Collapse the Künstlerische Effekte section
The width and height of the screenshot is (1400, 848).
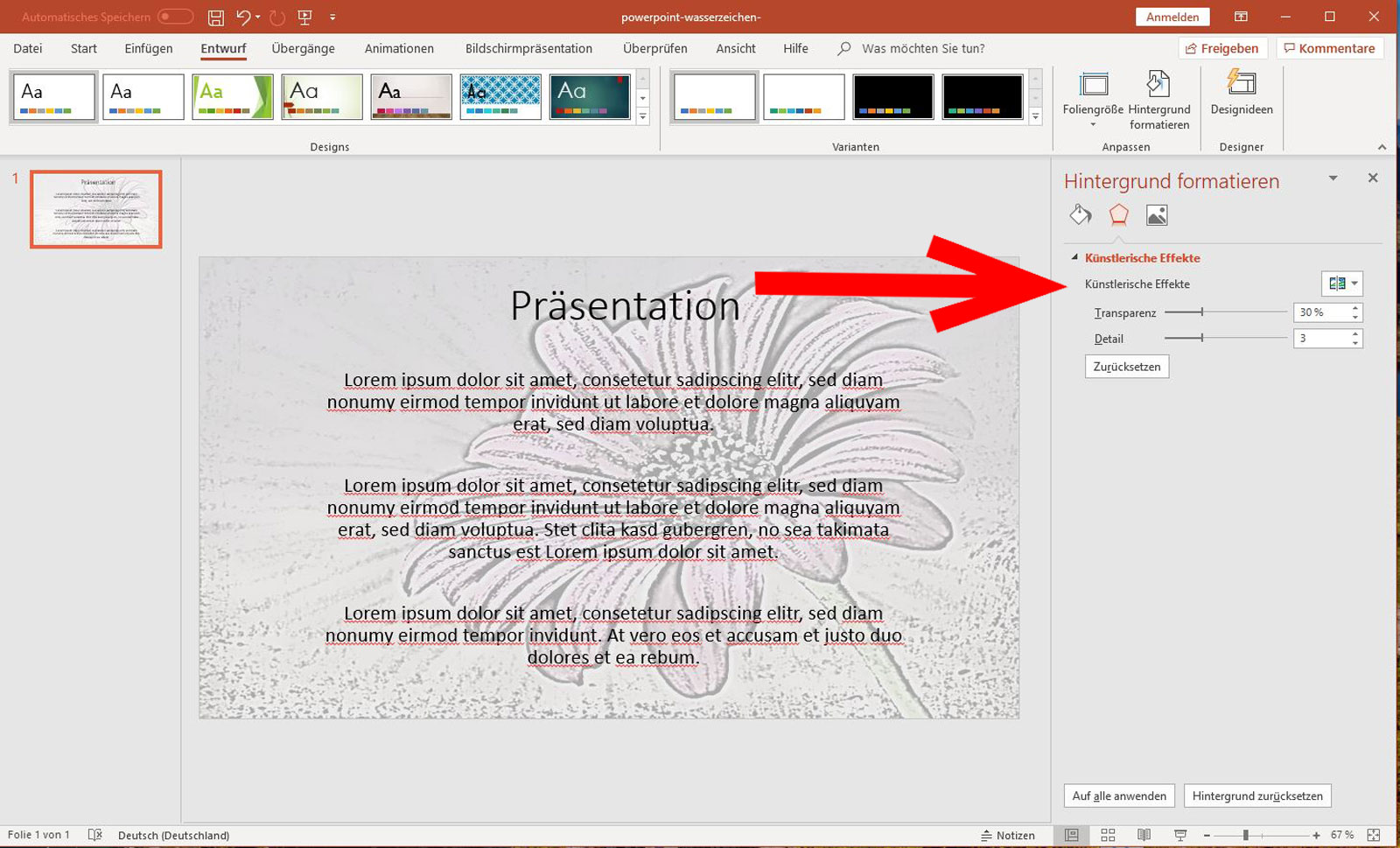[1074, 257]
